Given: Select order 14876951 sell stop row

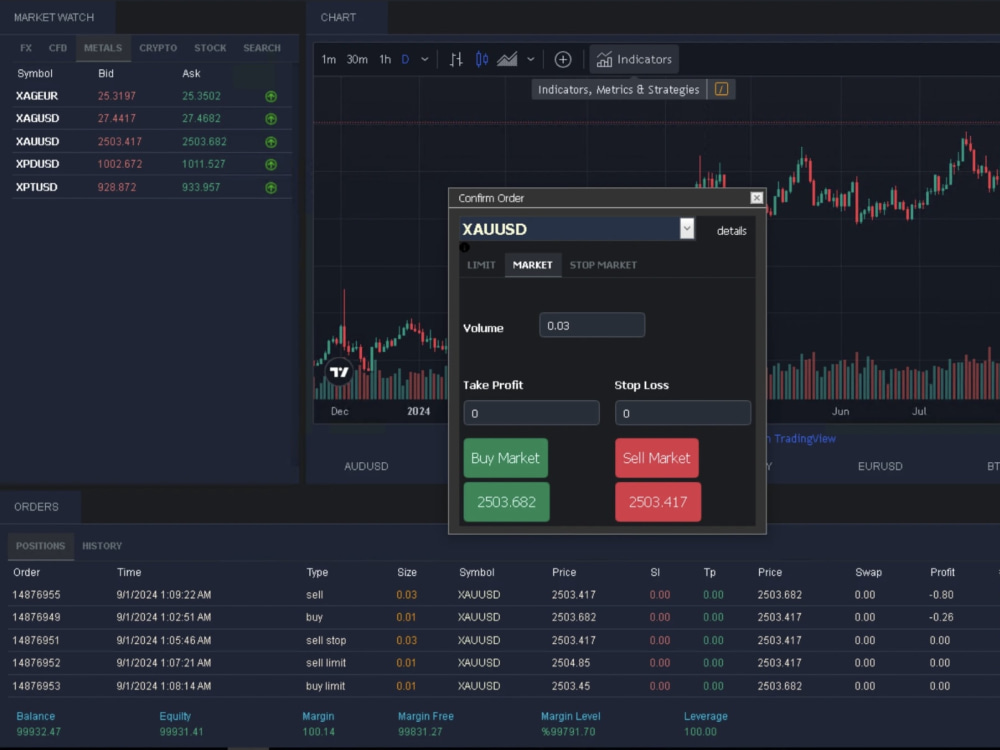Looking at the screenshot, I should coord(500,640).
